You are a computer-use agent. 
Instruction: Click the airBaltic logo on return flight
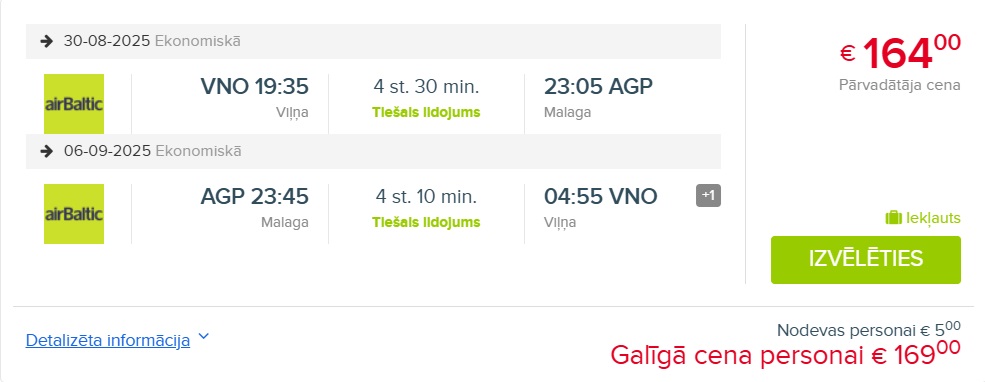(74, 214)
